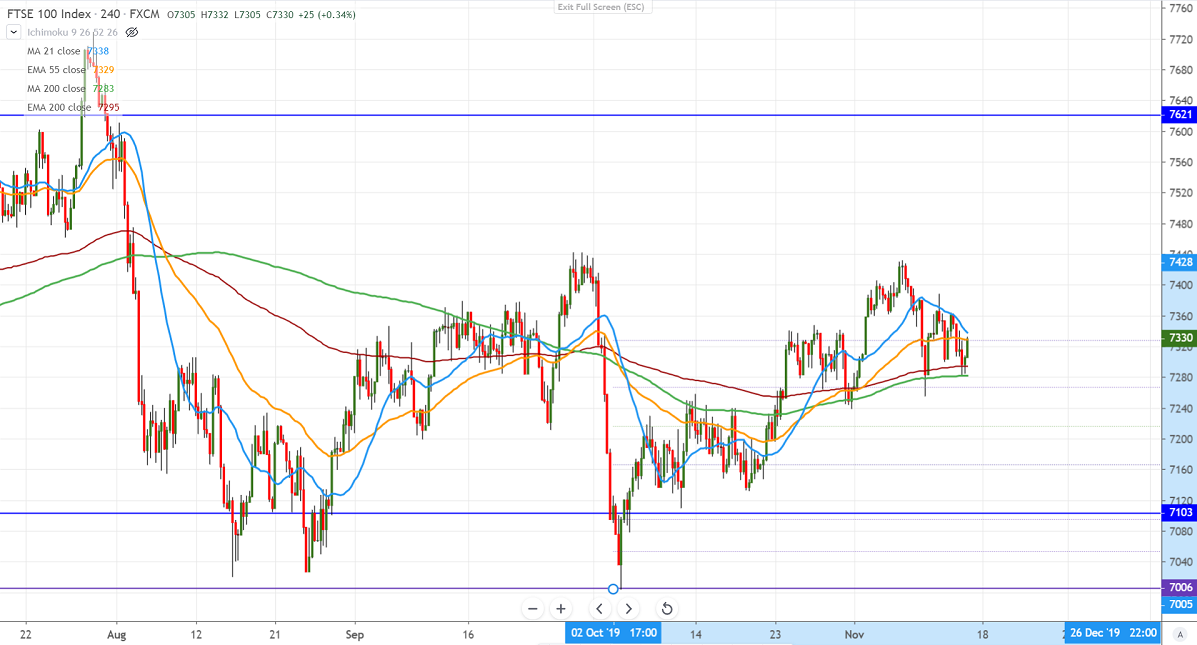1197x645 pixels.
Task: Click the 7200 tick on price axis
Action: click(x=1180, y=440)
